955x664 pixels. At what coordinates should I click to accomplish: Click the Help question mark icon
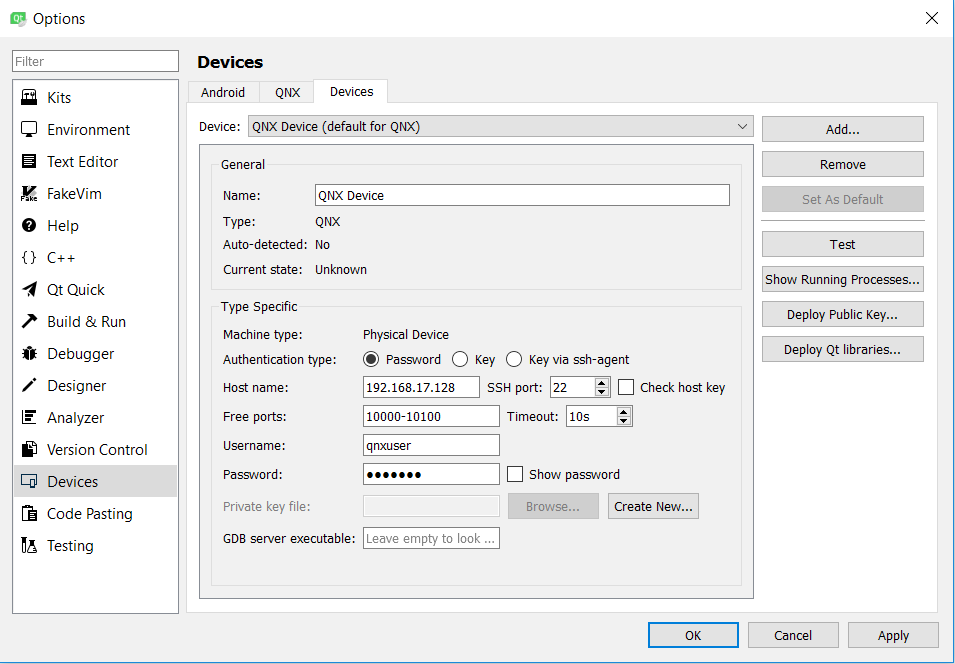[29, 225]
